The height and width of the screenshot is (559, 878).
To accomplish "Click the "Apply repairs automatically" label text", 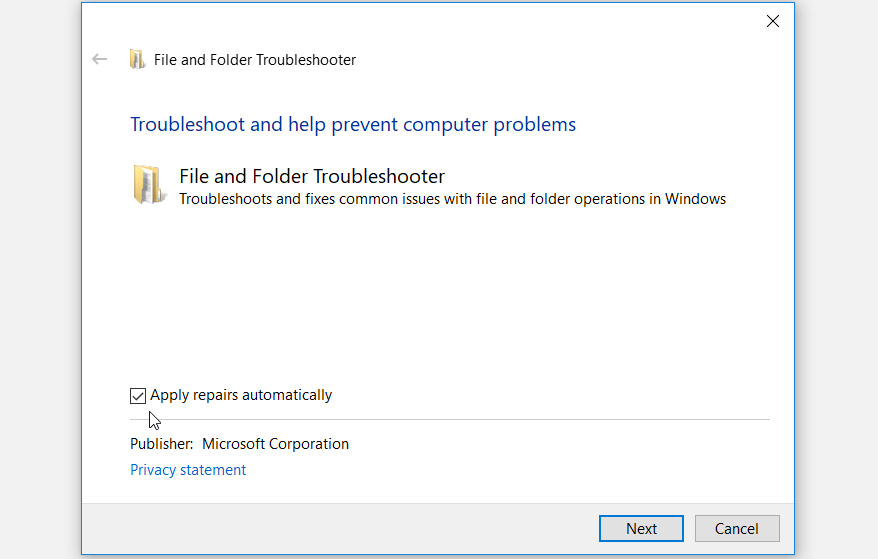I will [241, 395].
